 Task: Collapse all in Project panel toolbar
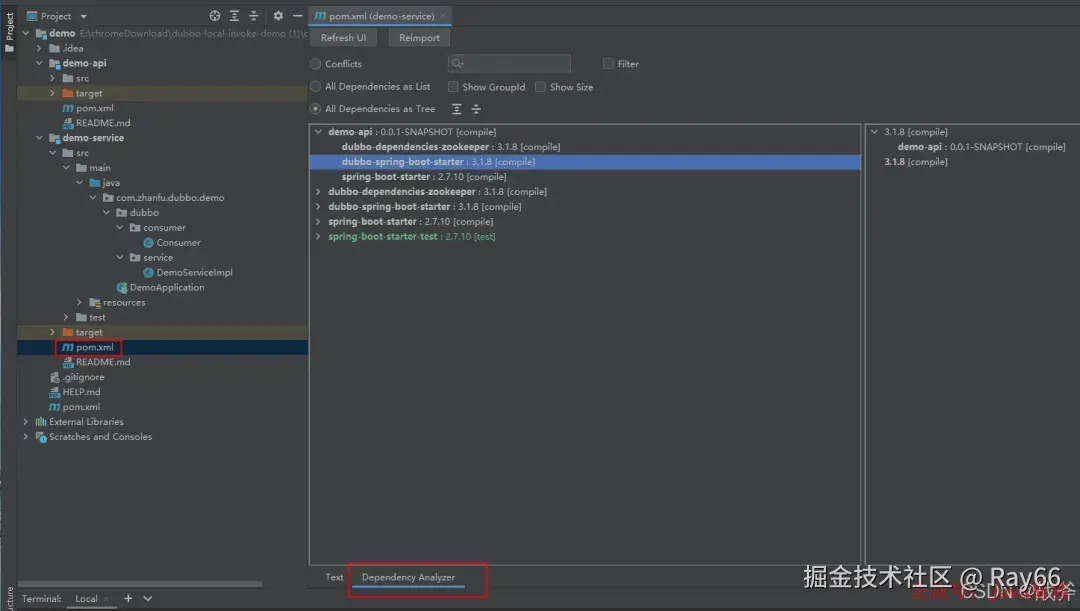[x=253, y=16]
